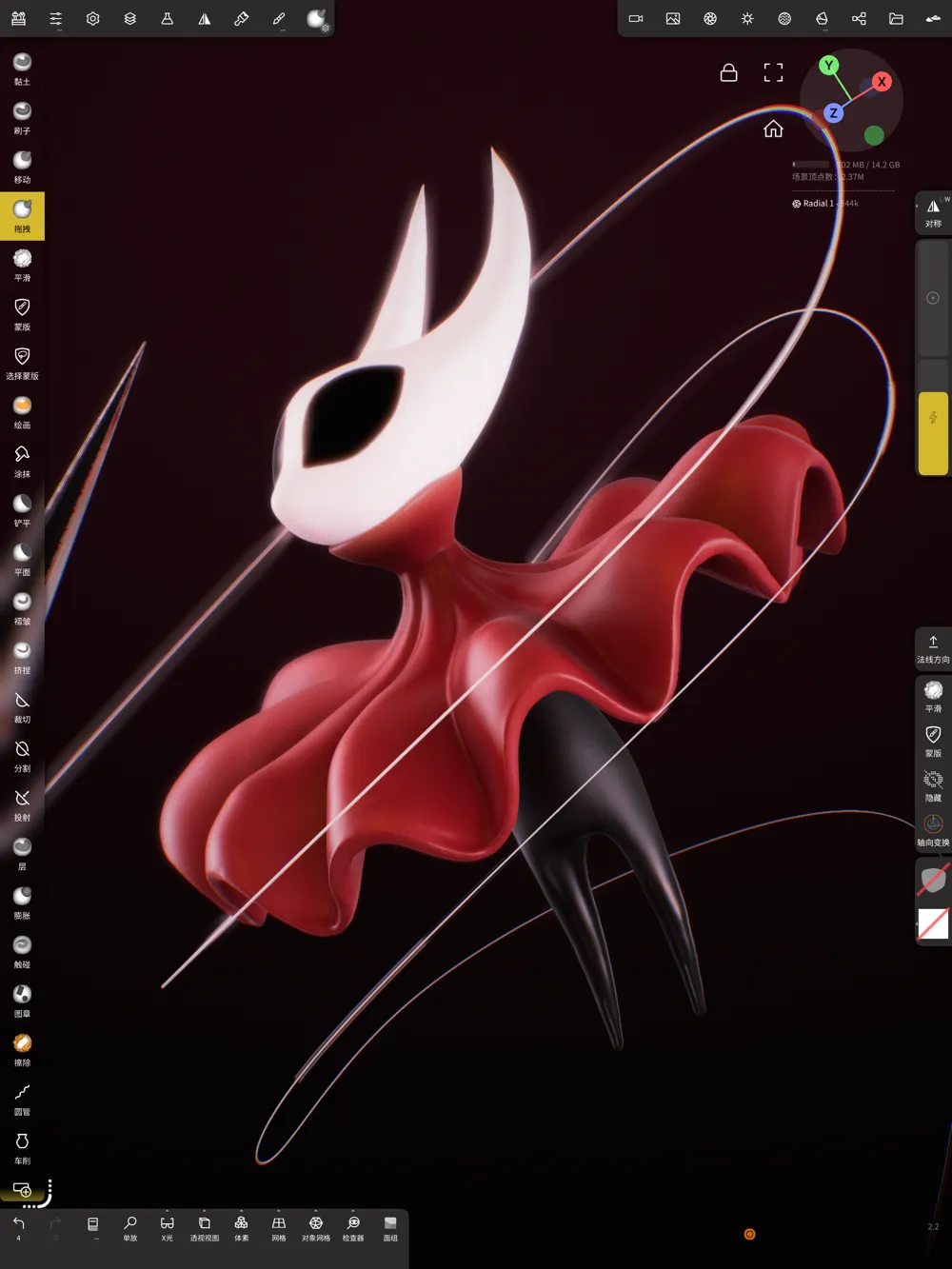Select the 裁切 trim tool
The image size is (952, 1269).
coord(22,706)
